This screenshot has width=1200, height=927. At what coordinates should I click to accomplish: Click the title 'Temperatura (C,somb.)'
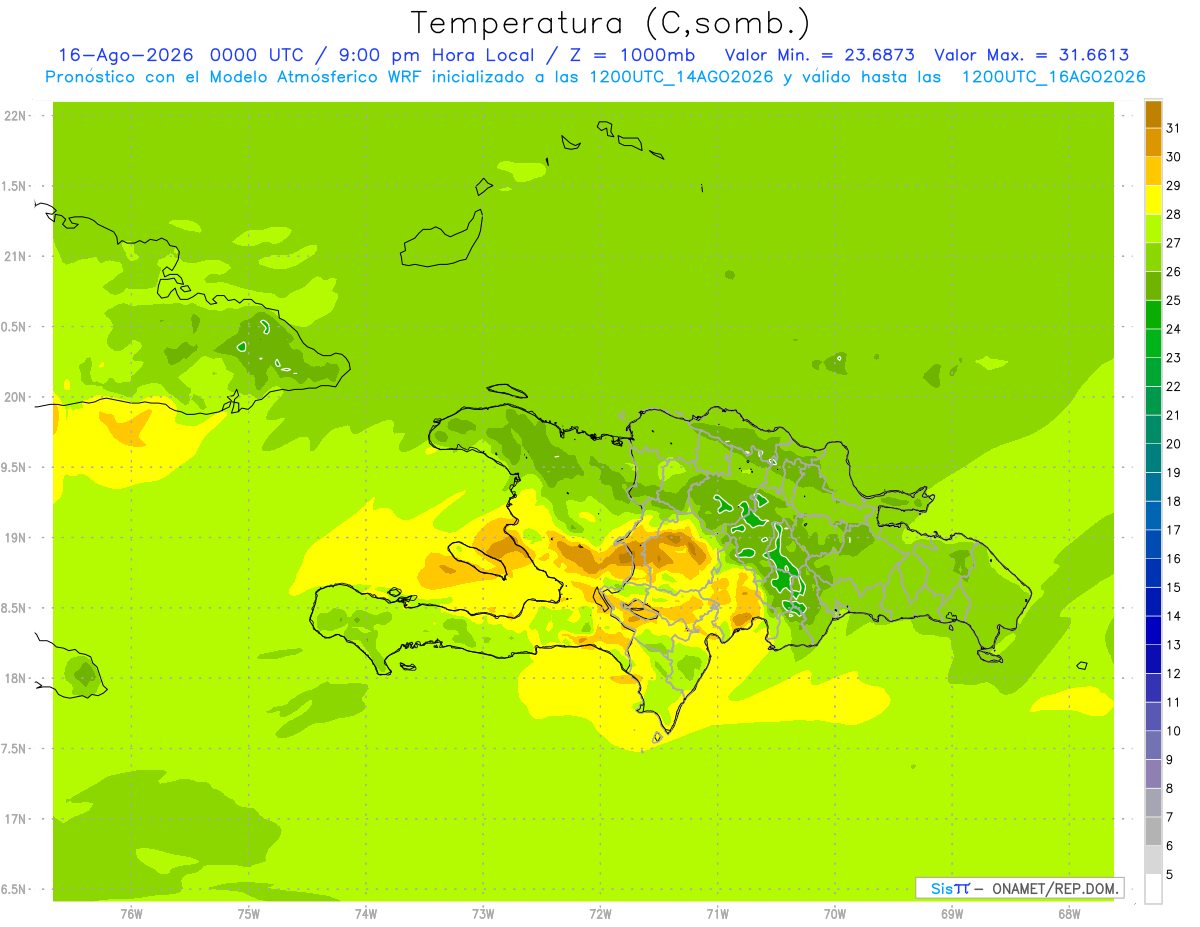coord(610,23)
